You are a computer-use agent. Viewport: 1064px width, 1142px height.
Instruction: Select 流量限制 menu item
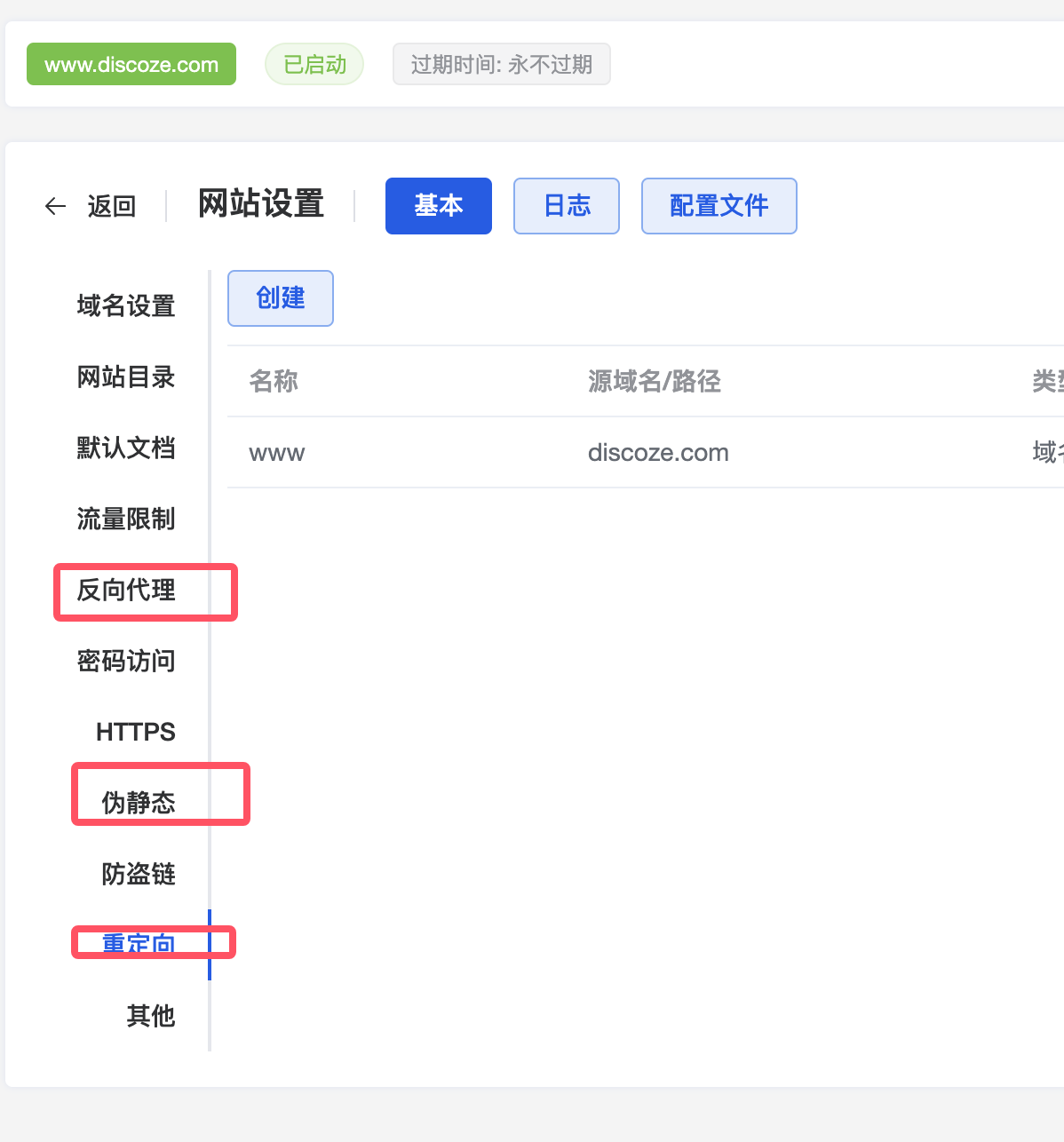tap(126, 519)
